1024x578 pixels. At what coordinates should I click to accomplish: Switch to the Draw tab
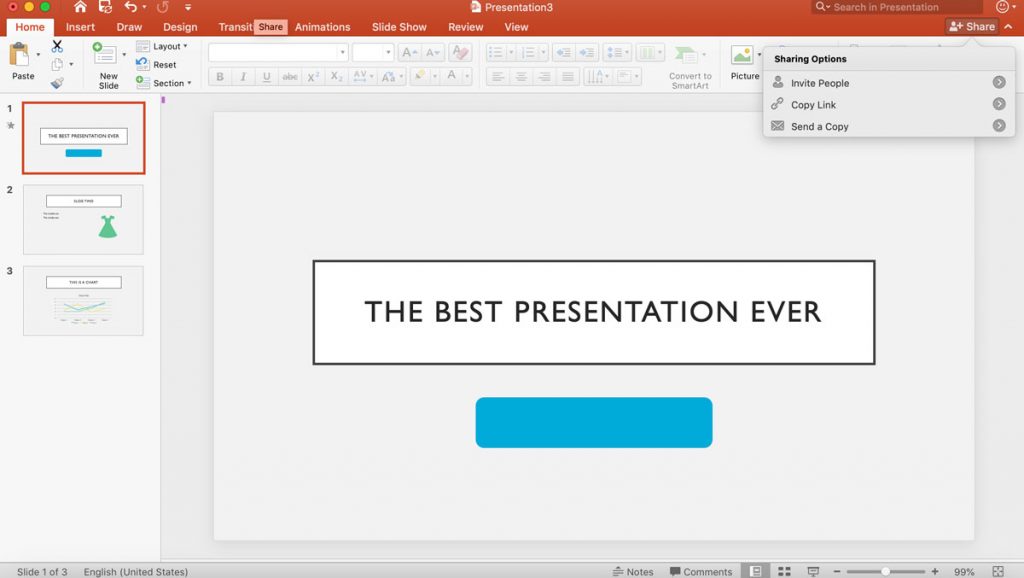(129, 27)
